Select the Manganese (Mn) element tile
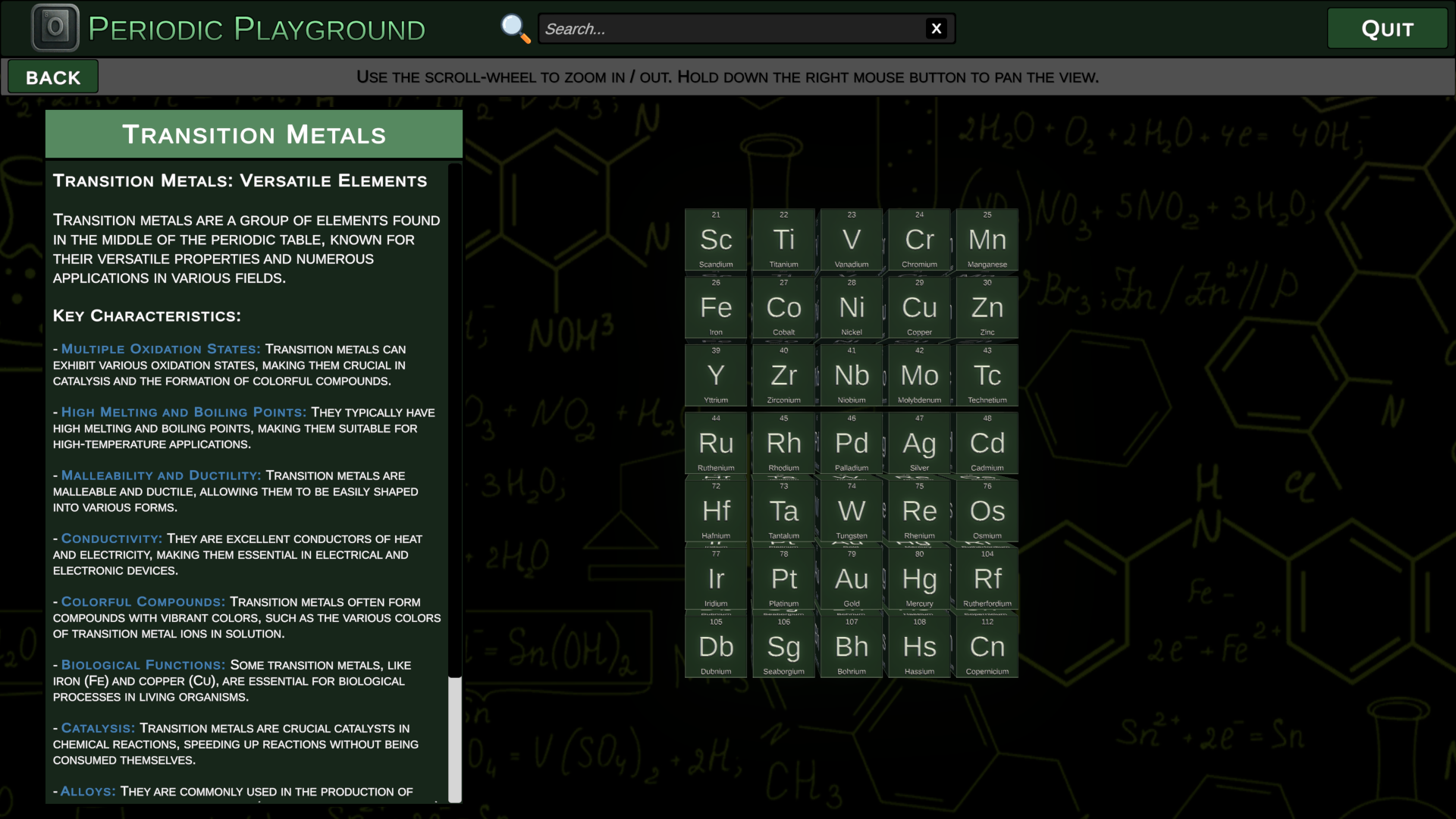1456x819 pixels. [987, 240]
